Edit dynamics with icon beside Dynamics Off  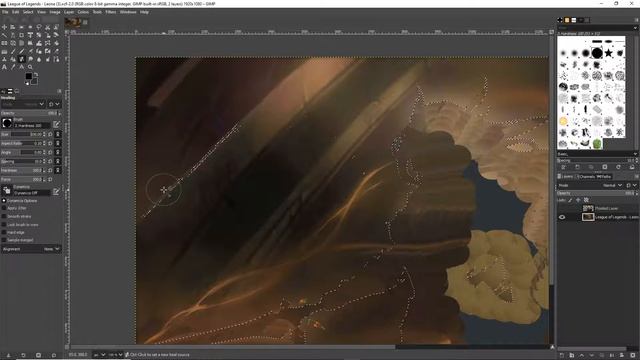coord(56,191)
